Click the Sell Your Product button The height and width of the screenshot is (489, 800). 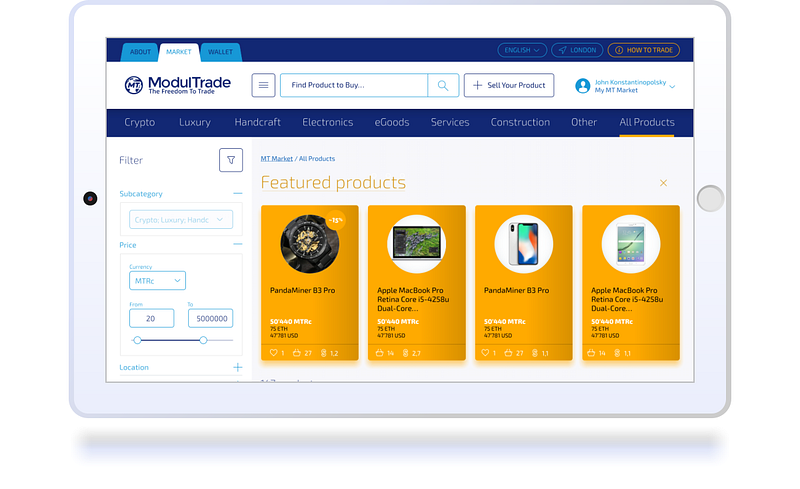pos(509,85)
